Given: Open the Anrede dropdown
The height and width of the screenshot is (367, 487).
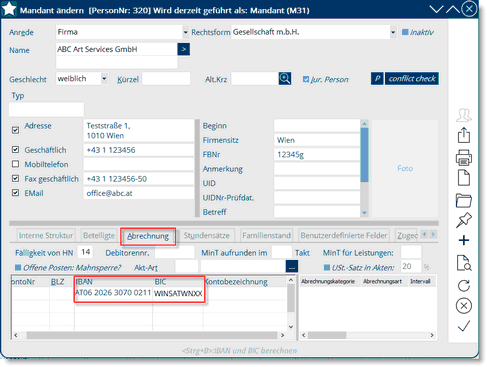Looking at the screenshot, I should point(186,32).
